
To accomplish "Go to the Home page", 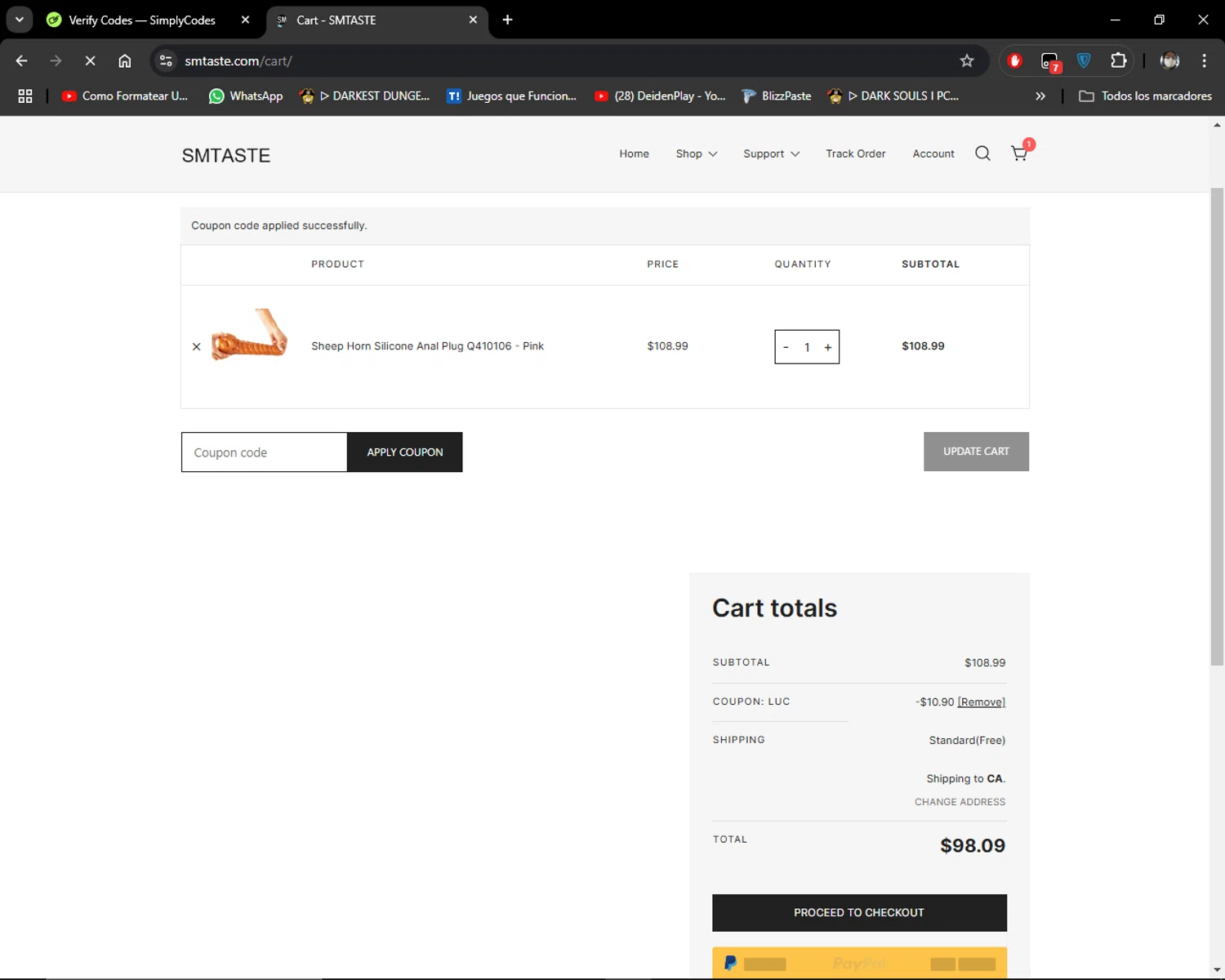I will click(634, 154).
